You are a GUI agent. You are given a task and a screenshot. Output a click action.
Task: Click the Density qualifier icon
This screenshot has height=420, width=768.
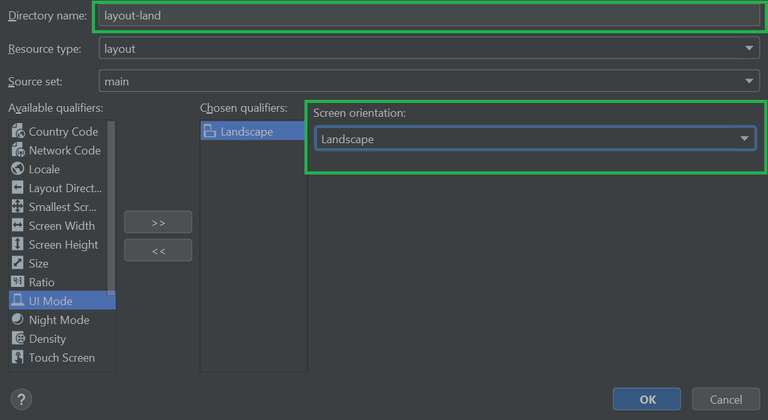point(18,338)
